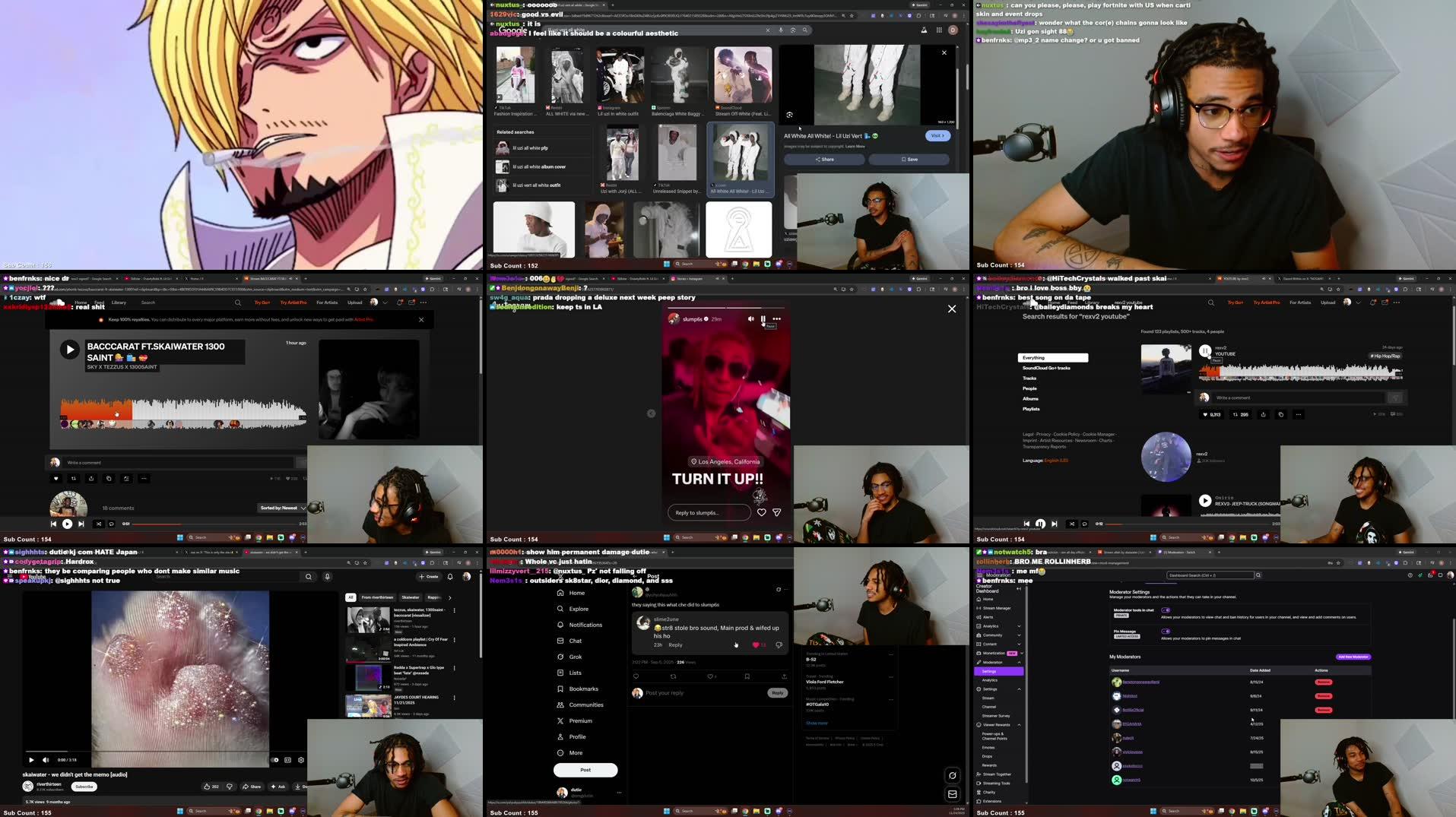Click the repost icon on rexv2's YOUTUBE track
The height and width of the screenshot is (817, 1456).
1236,414
